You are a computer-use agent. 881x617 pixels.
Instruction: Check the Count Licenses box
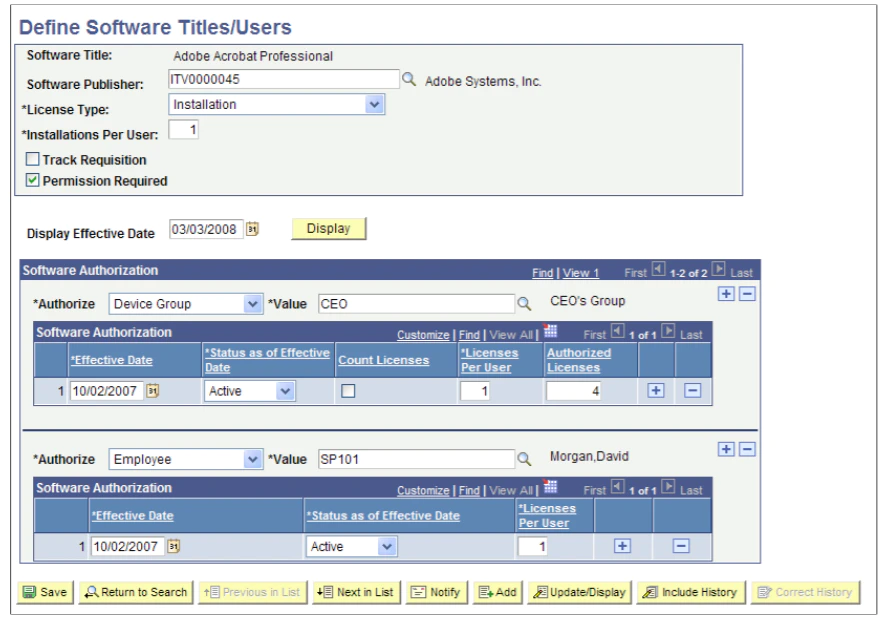[348, 391]
